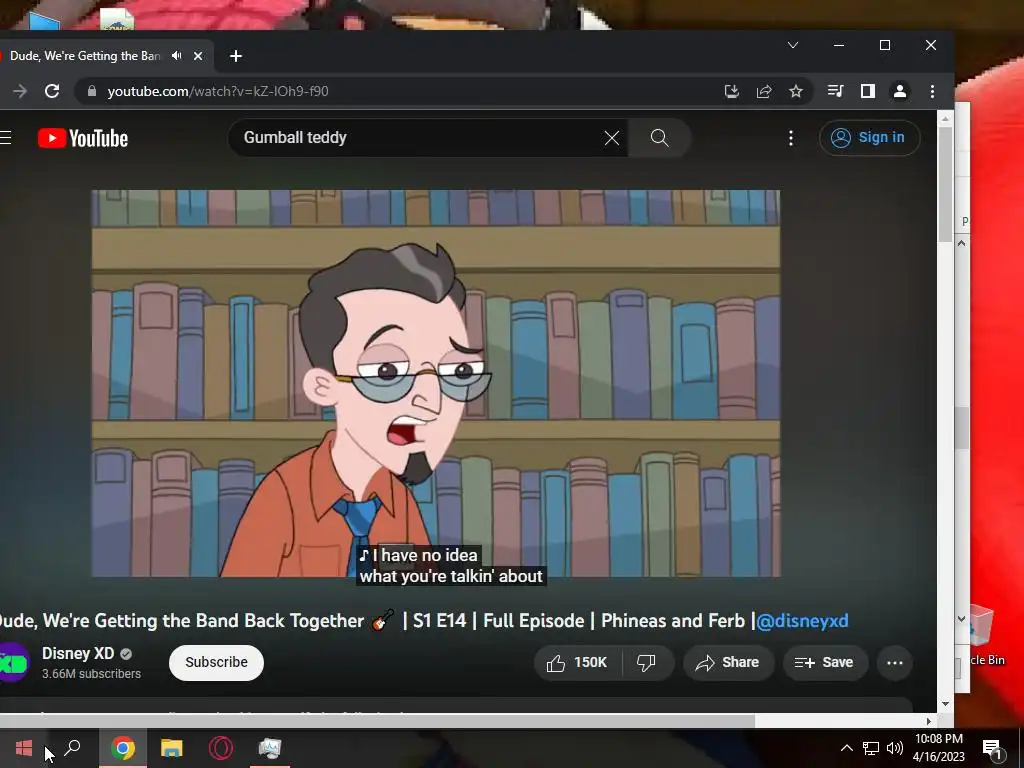This screenshot has width=1024, height=768.
Task: Subscribe to Disney XD
Action: pos(216,662)
